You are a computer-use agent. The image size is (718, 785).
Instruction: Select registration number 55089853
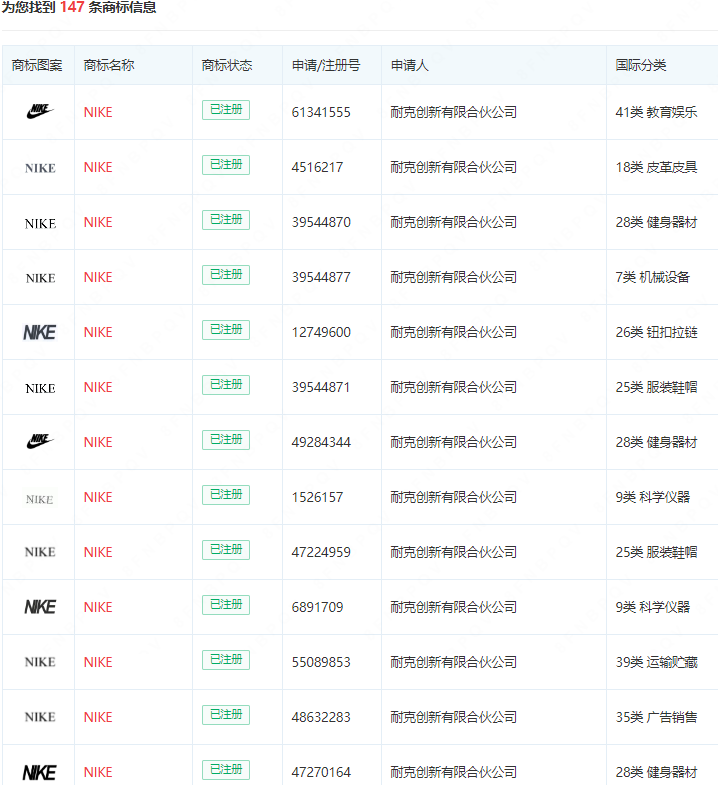click(321, 662)
